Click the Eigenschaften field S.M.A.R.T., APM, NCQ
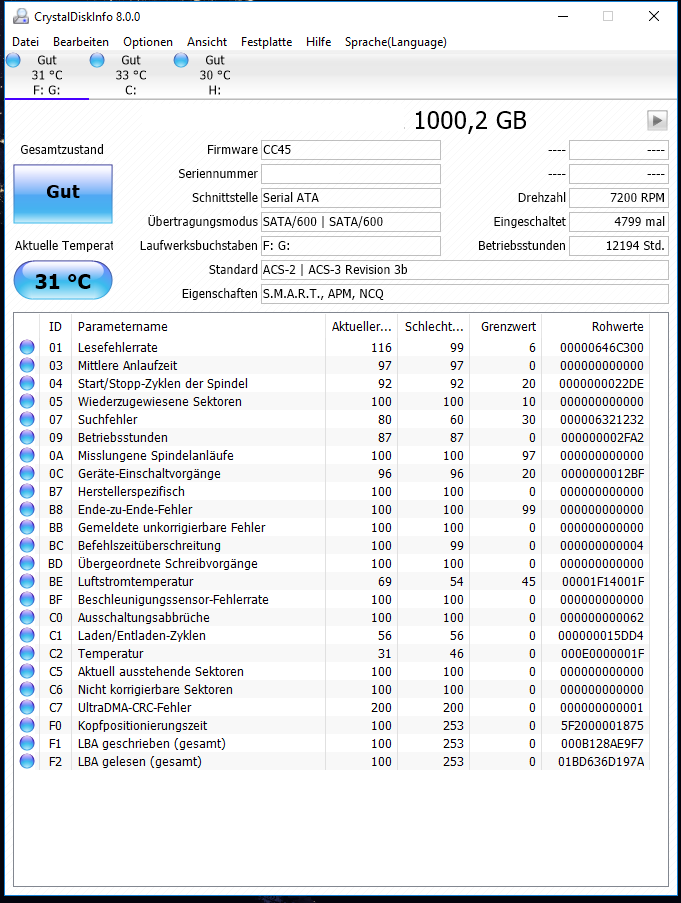 click(x=465, y=294)
